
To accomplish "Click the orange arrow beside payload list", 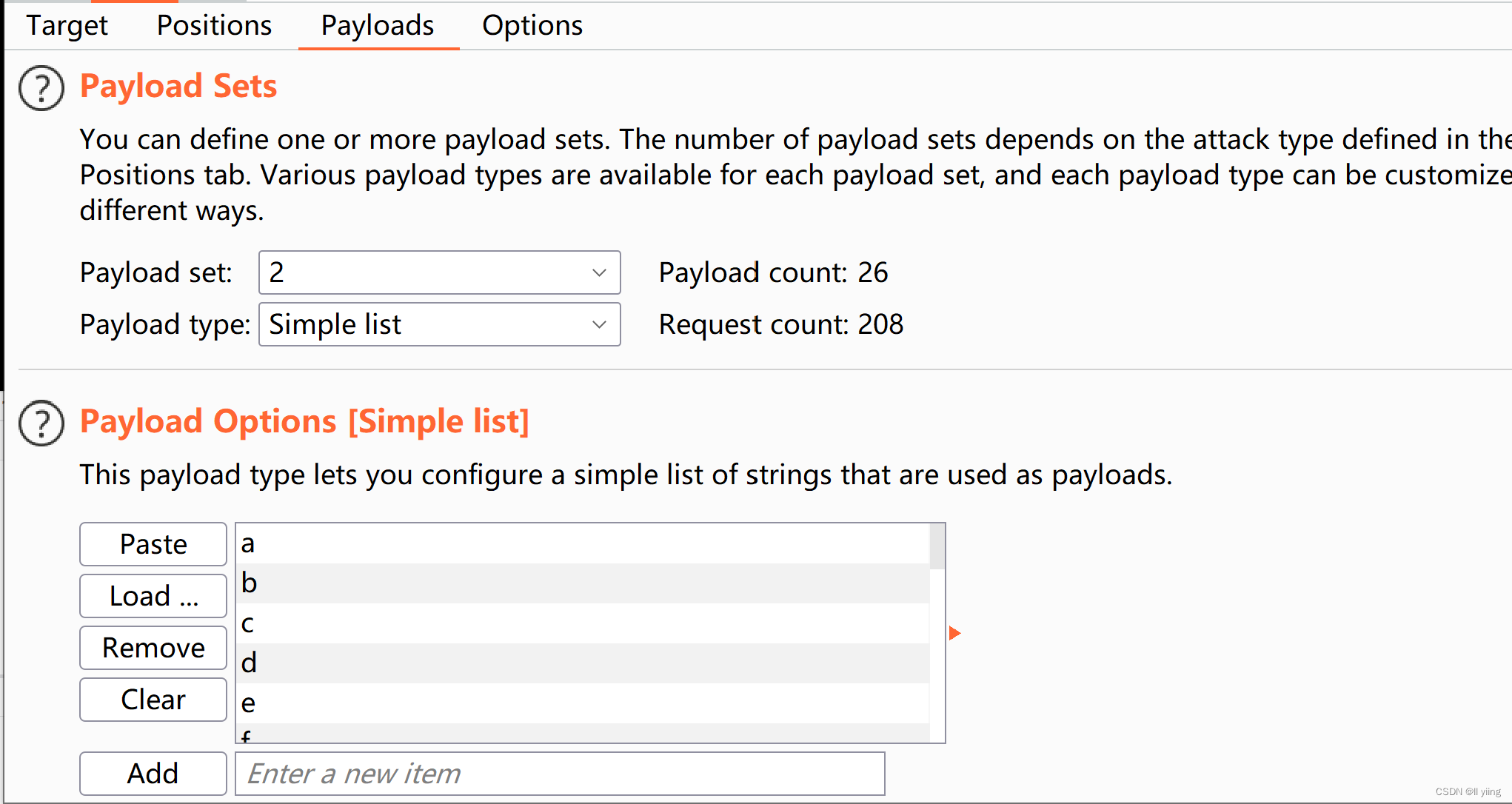I will click(x=954, y=633).
